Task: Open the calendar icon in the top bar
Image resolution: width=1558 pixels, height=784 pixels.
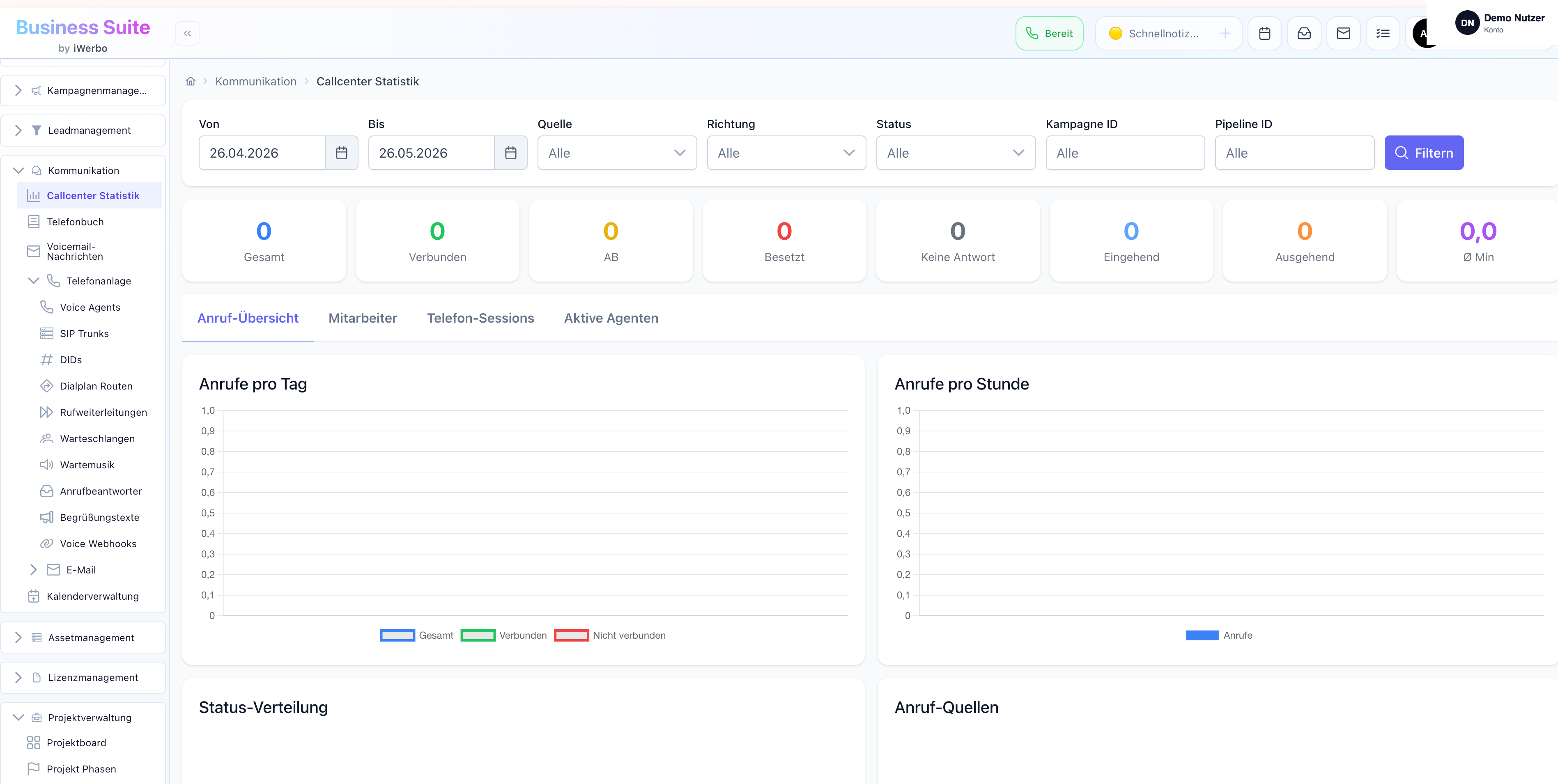Action: 1264,33
